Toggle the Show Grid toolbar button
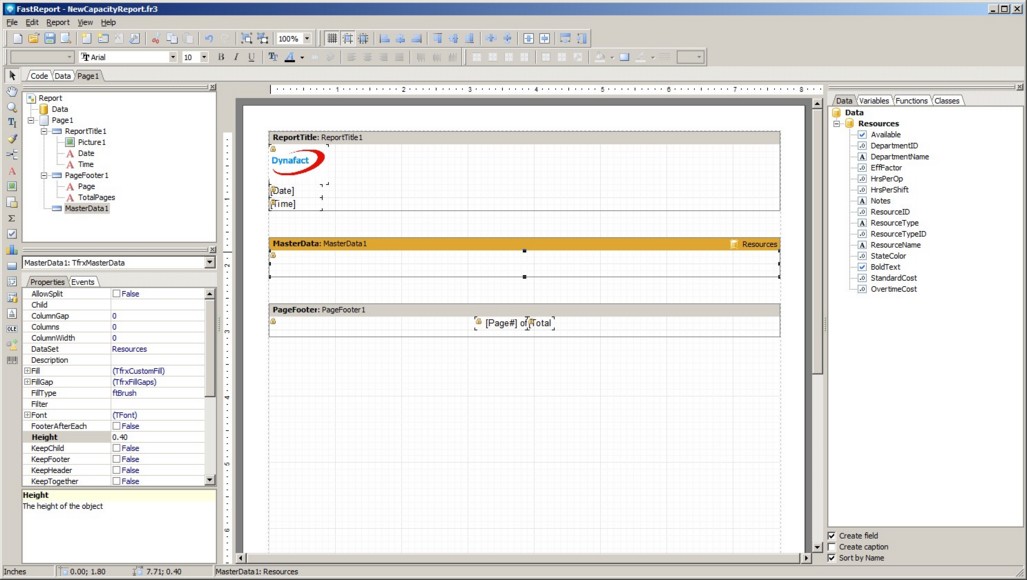1027x580 pixels. tap(332, 38)
